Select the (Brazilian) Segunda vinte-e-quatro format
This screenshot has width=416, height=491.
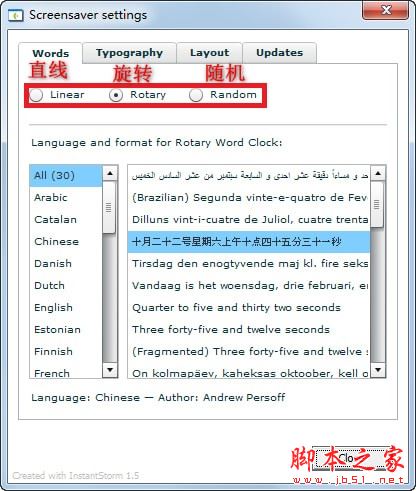tap(249, 197)
